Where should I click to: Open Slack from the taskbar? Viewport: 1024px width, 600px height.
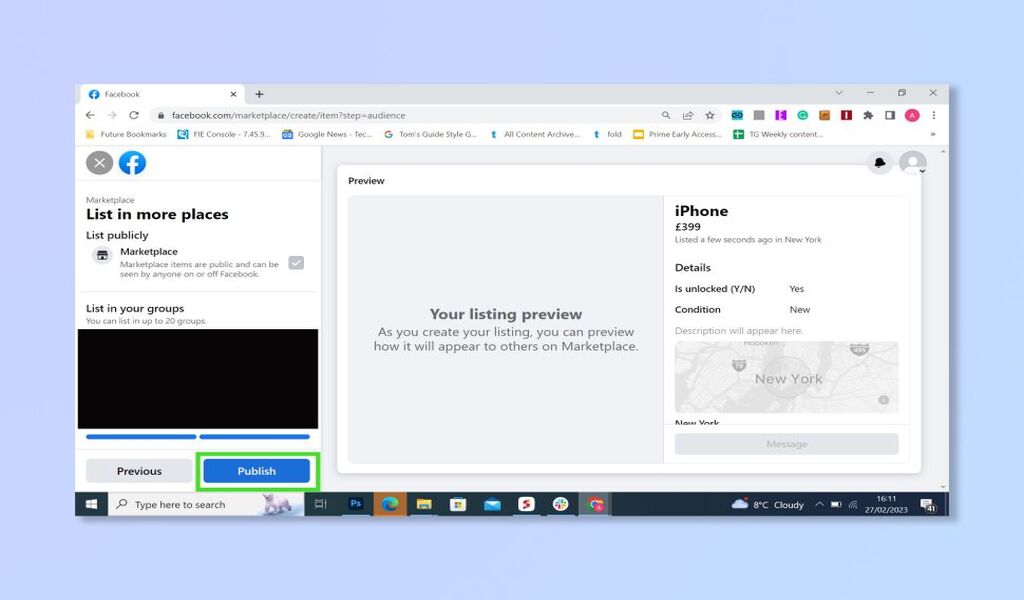click(x=560, y=504)
